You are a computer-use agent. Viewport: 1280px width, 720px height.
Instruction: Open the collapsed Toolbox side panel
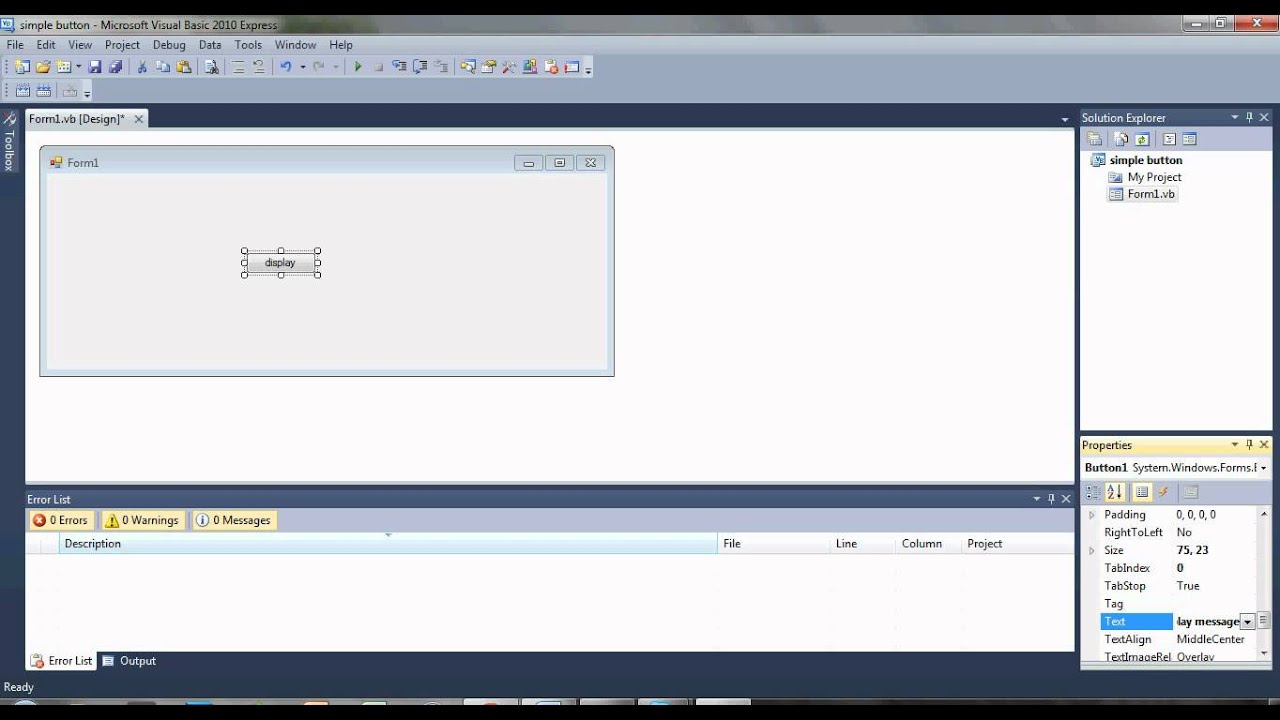coord(9,144)
